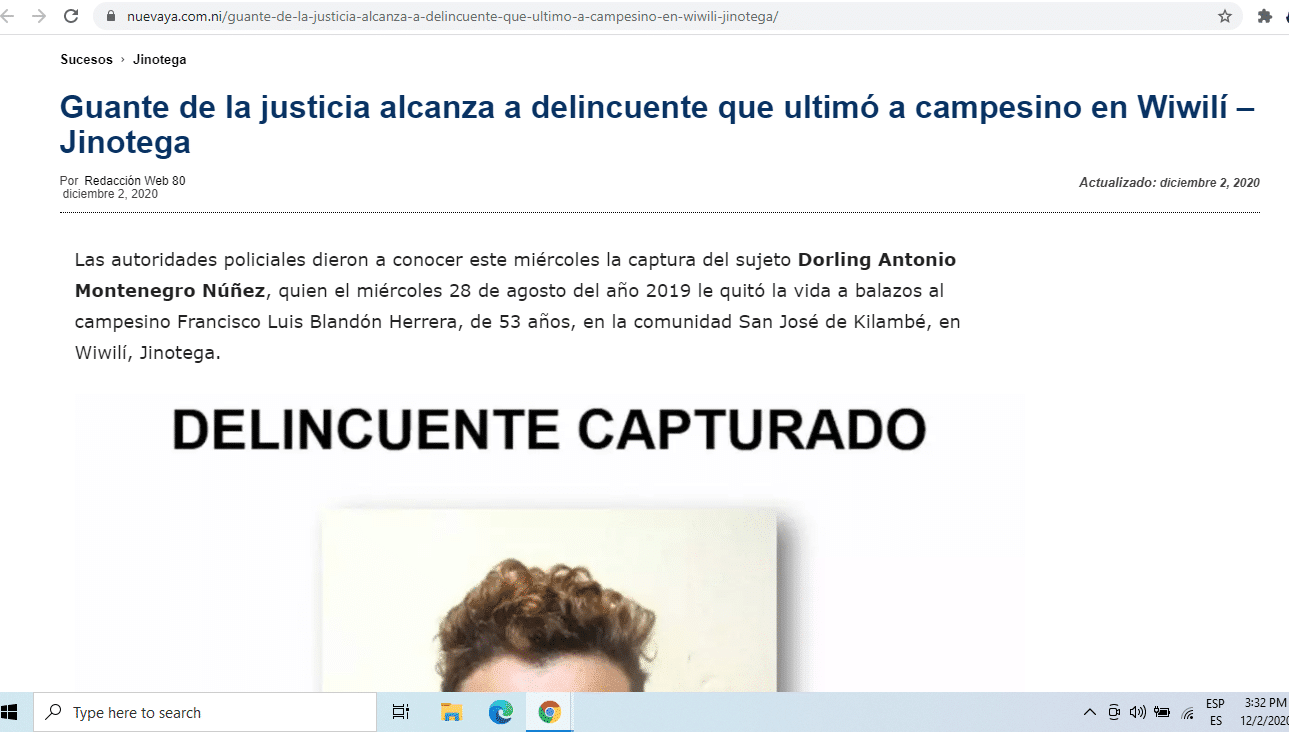Viewport: 1289px width, 732px height.
Task: Bookmark this page with the star icon
Action: 1224,16
